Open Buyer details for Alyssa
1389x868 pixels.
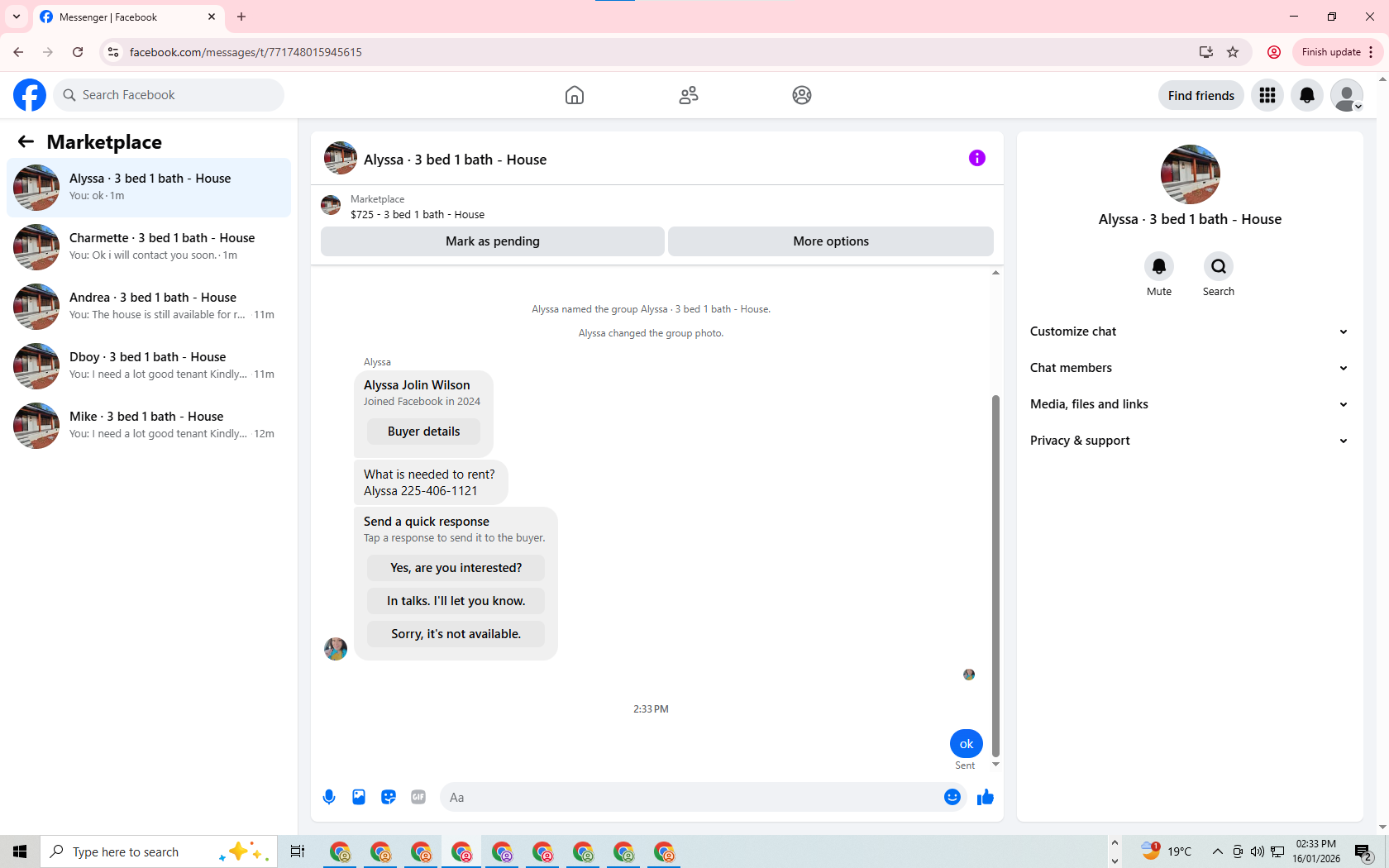pyautogui.click(x=423, y=432)
